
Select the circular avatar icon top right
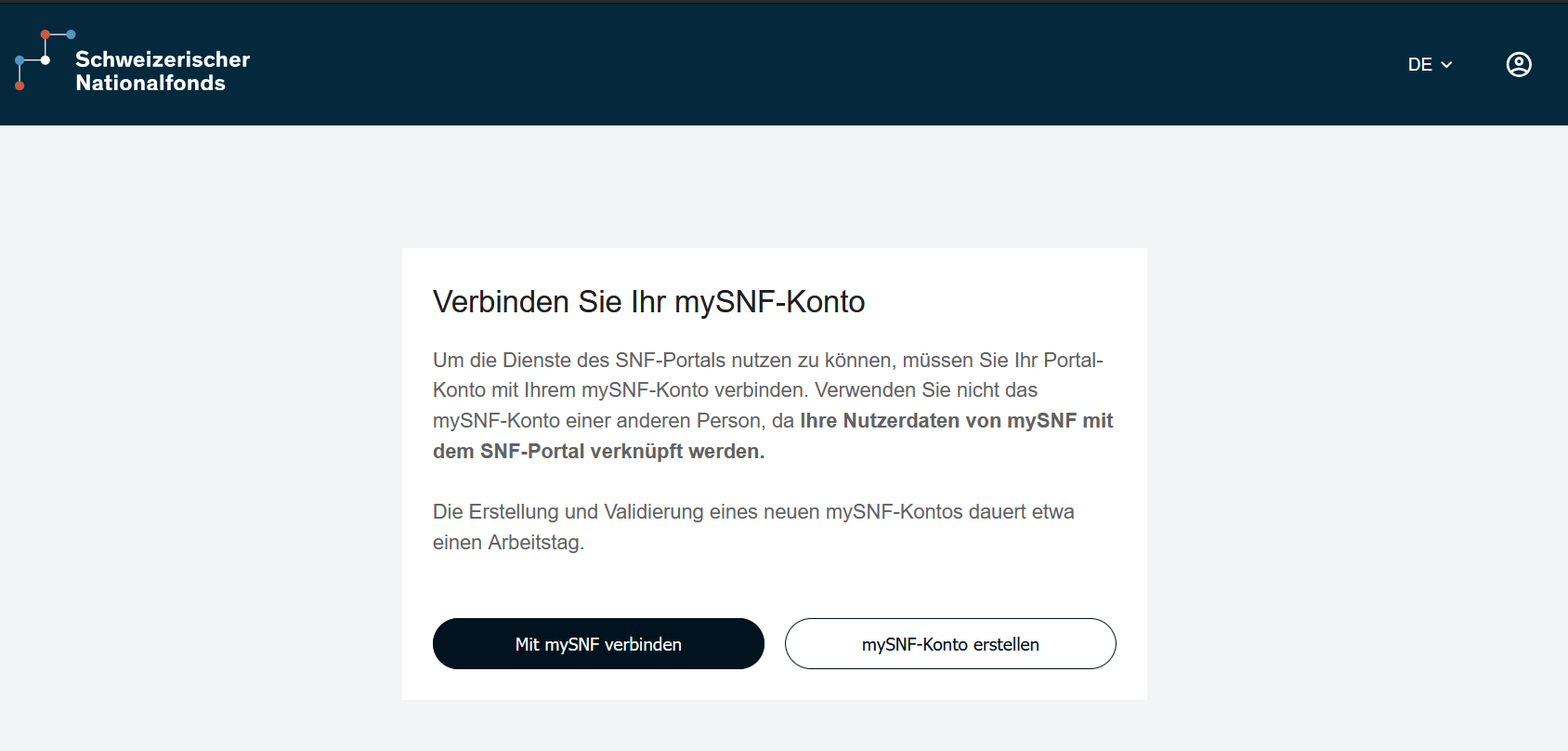click(x=1519, y=64)
